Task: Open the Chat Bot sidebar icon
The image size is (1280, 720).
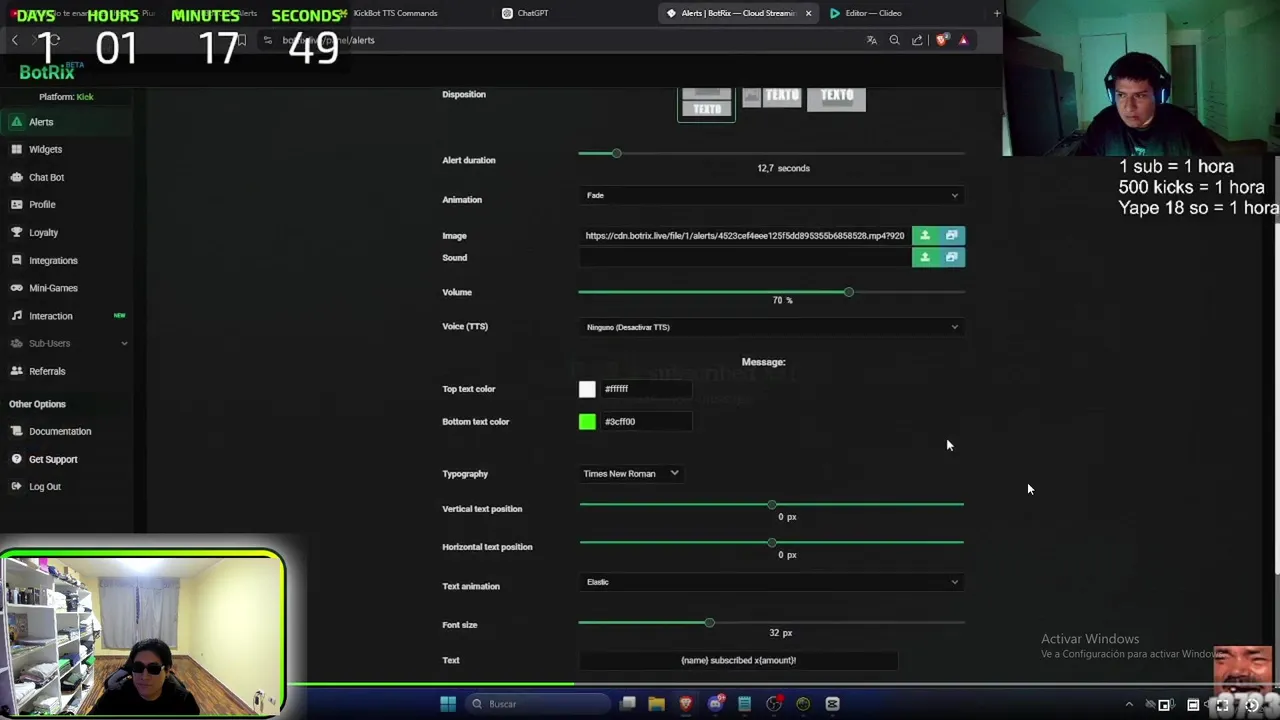Action: pyautogui.click(x=16, y=177)
